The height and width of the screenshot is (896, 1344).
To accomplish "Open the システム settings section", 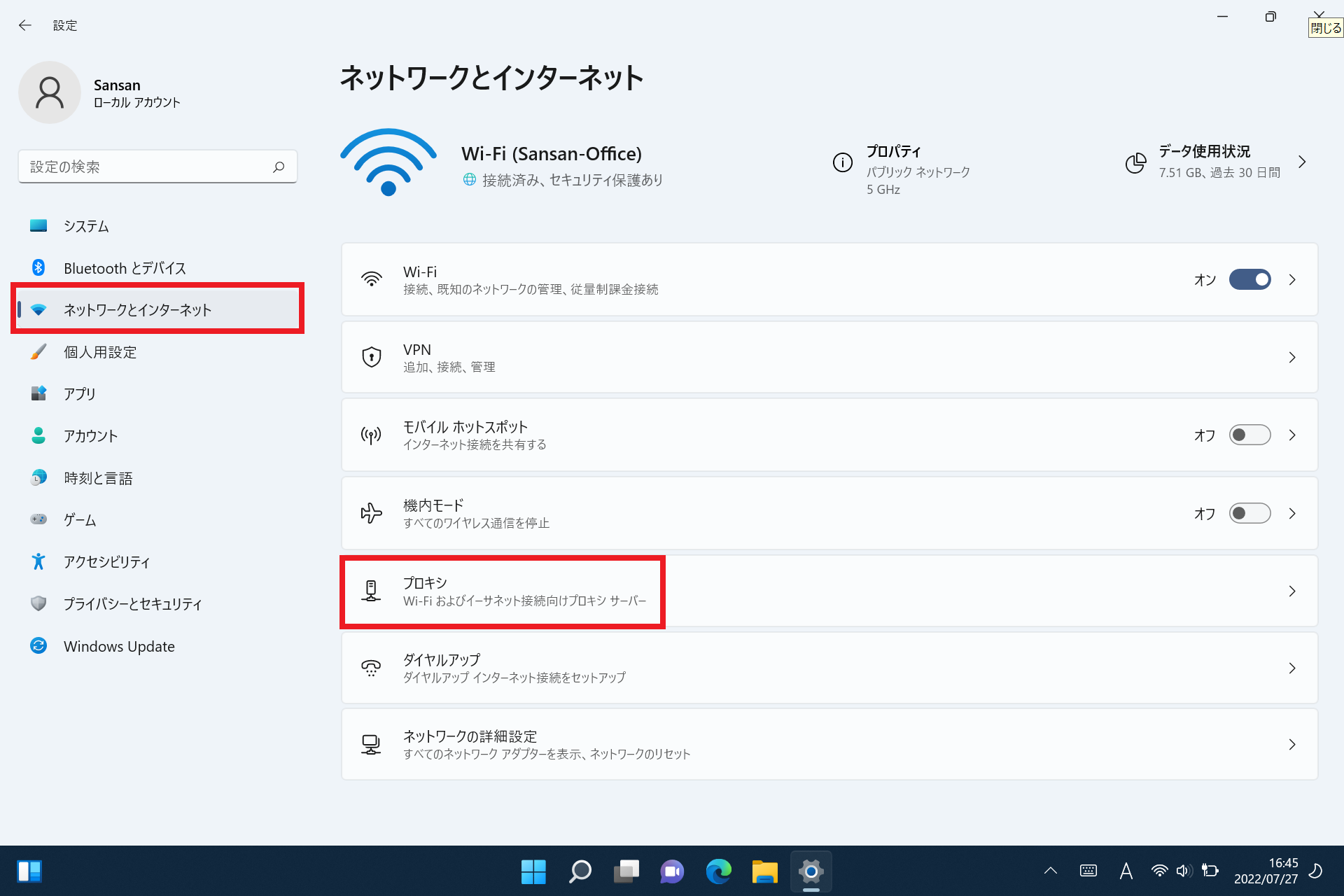I will 86,226.
